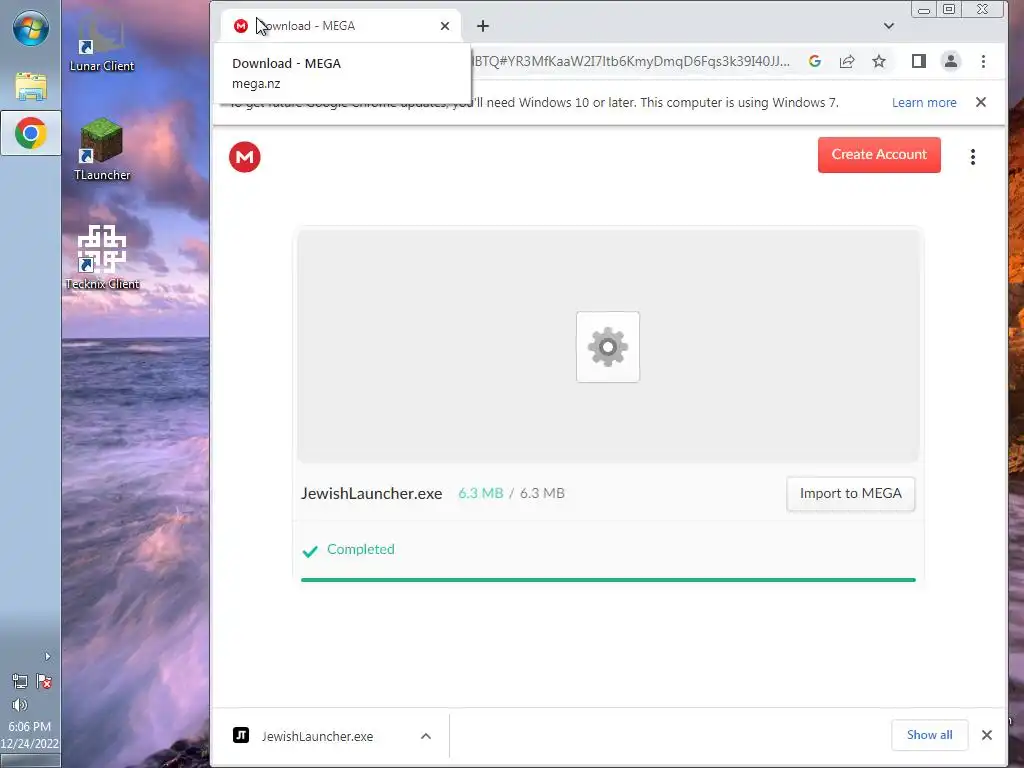This screenshot has width=1024, height=768.
Task: Open the Windows Start orb
Action: click(x=31, y=28)
